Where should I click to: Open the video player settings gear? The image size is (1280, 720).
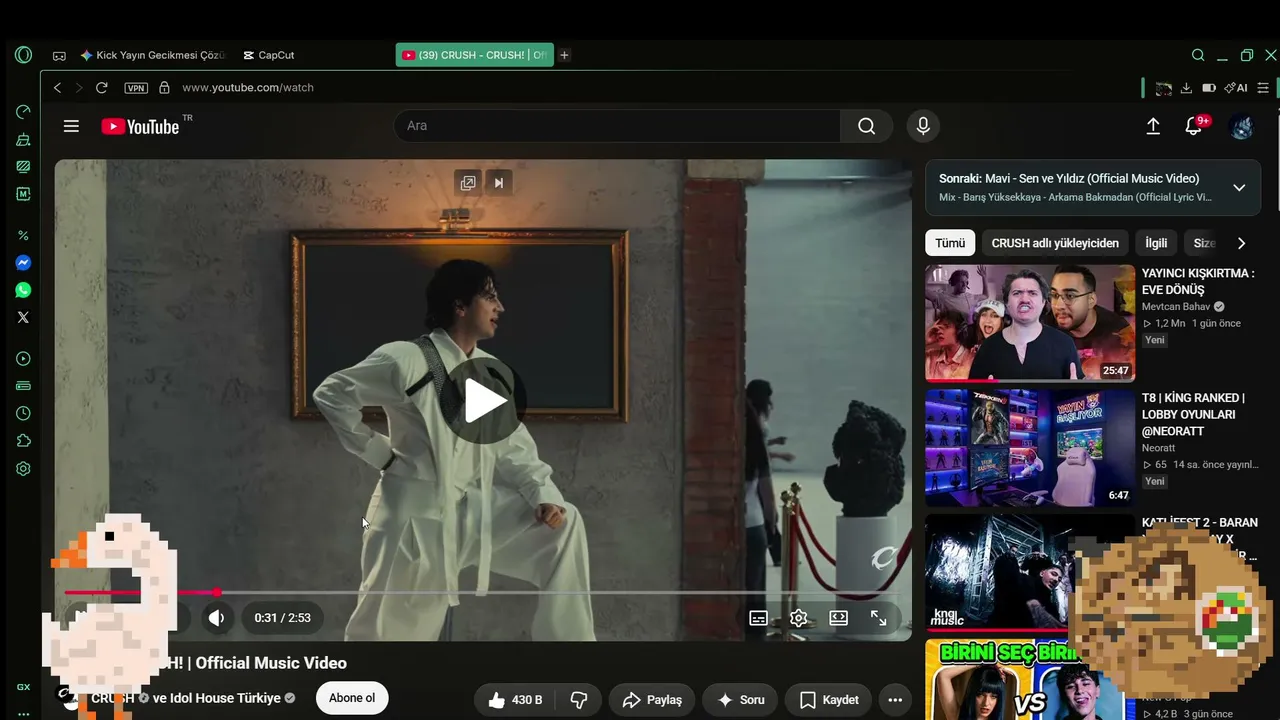point(798,618)
